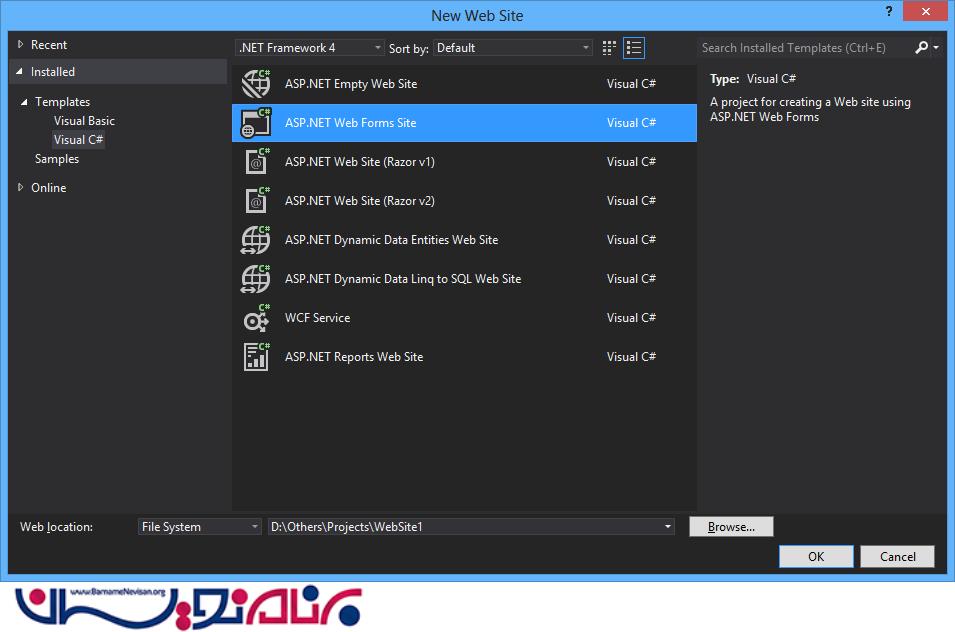This screenshot has width=955, height=632.
Task: Switch to medium icons list view
Action: tap(634, 48)
